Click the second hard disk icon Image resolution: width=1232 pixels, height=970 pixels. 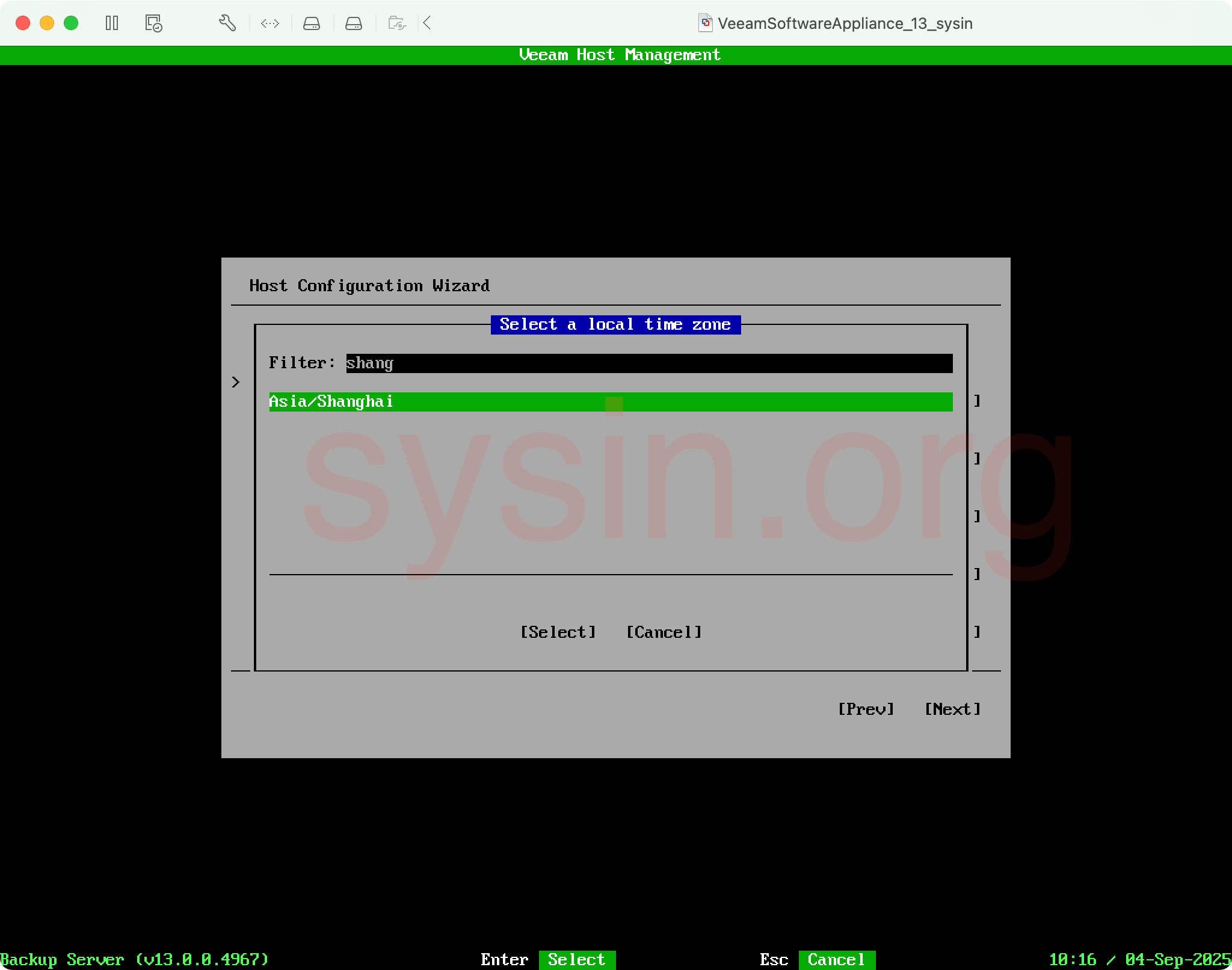(x=354, y=23)
